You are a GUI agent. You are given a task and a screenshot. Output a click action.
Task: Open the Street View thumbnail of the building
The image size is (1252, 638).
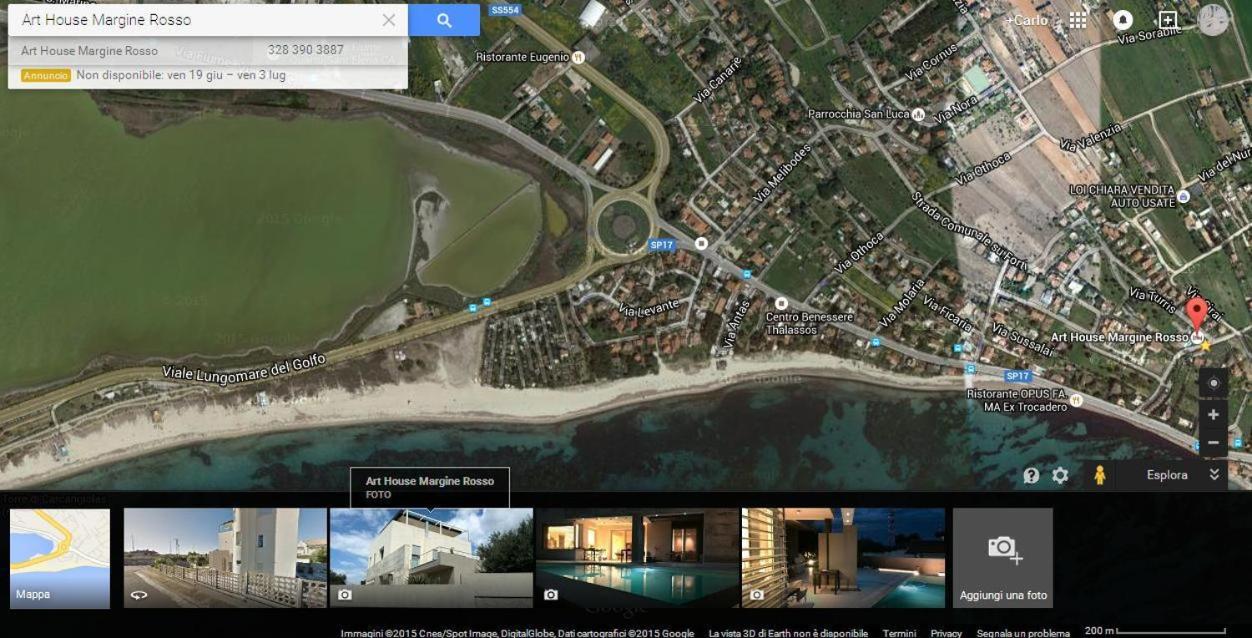click(225, 558)
